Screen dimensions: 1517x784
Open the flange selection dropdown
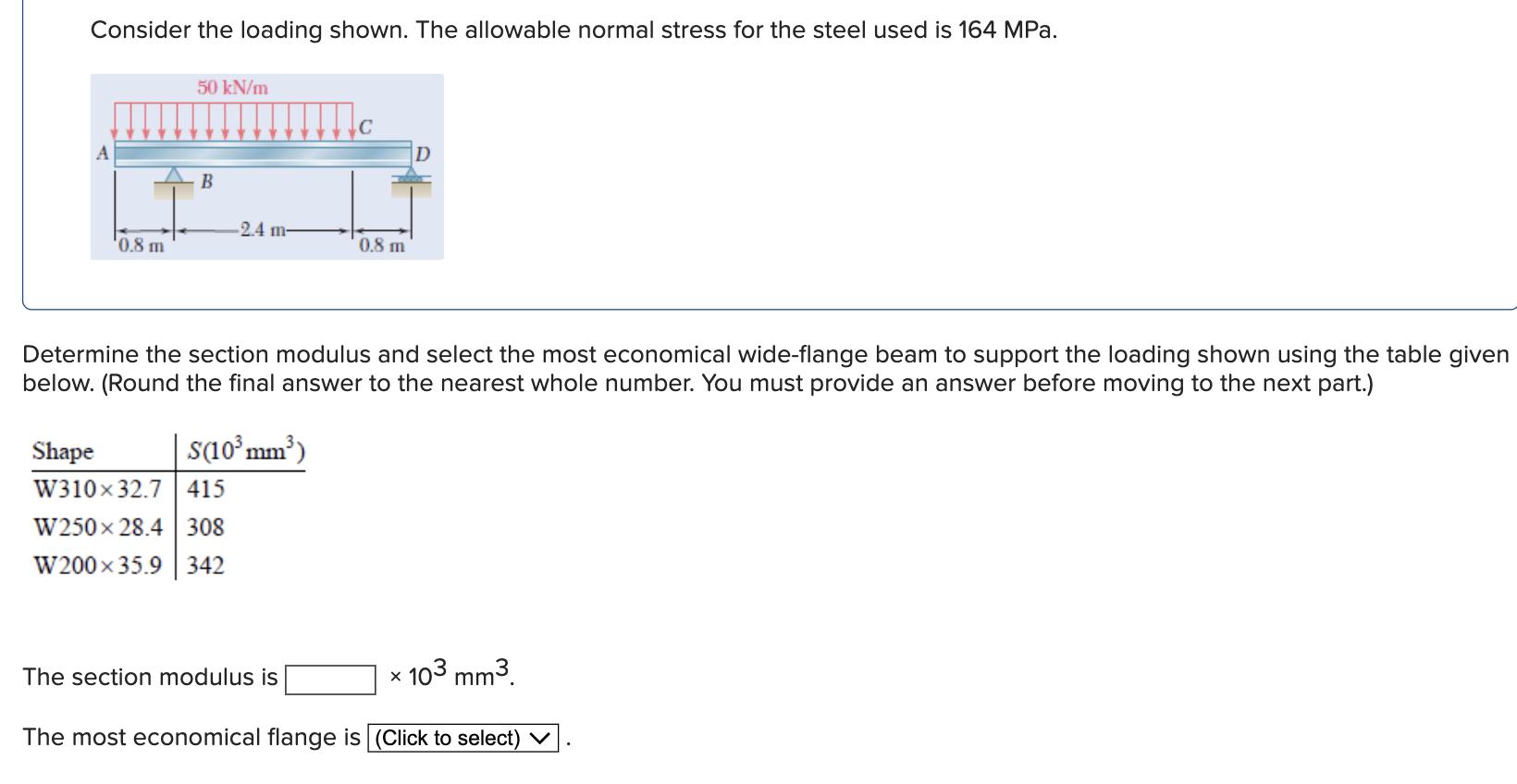(x=462, y=737)
